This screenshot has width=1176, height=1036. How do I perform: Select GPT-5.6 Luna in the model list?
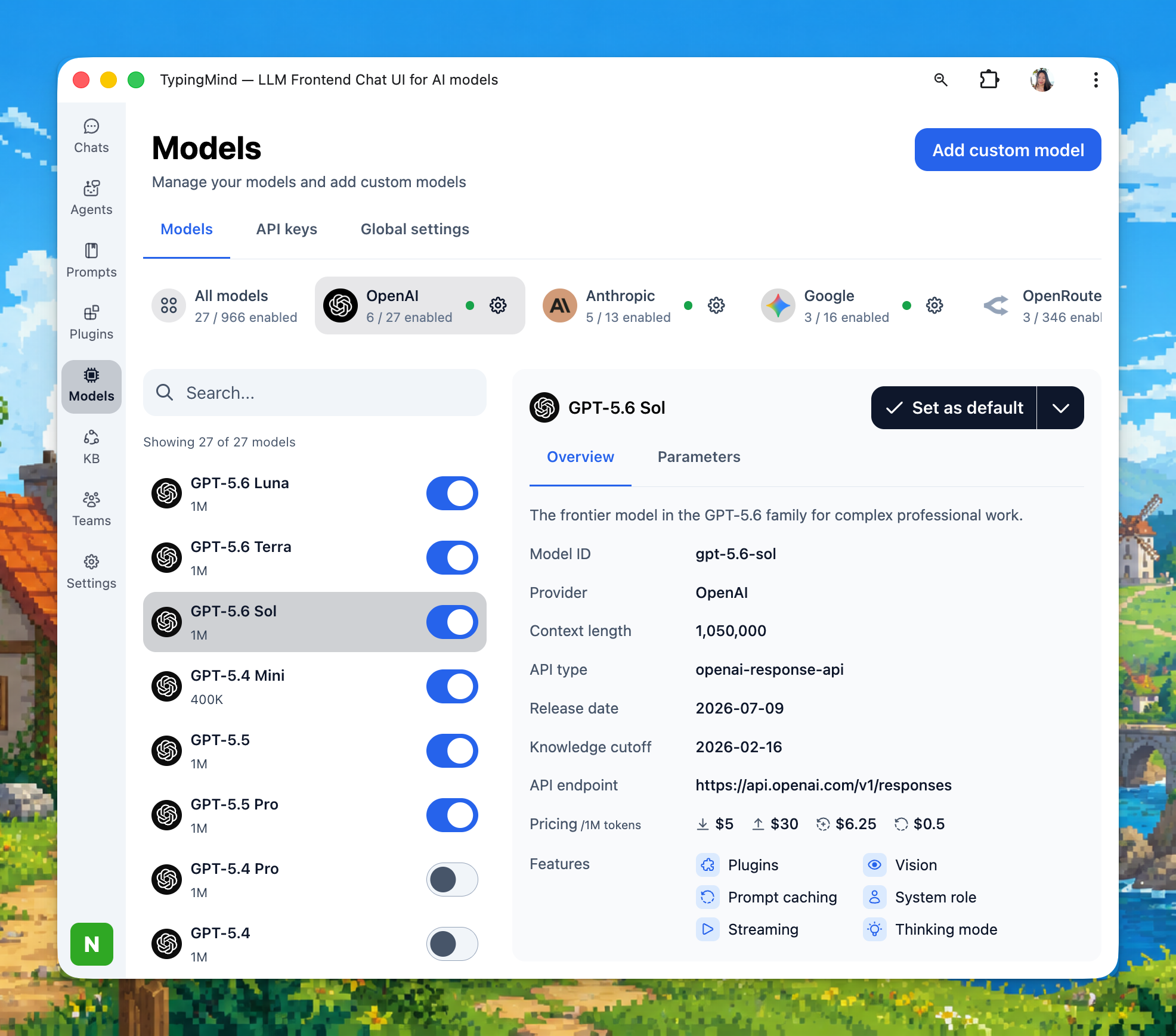(315, 494)
